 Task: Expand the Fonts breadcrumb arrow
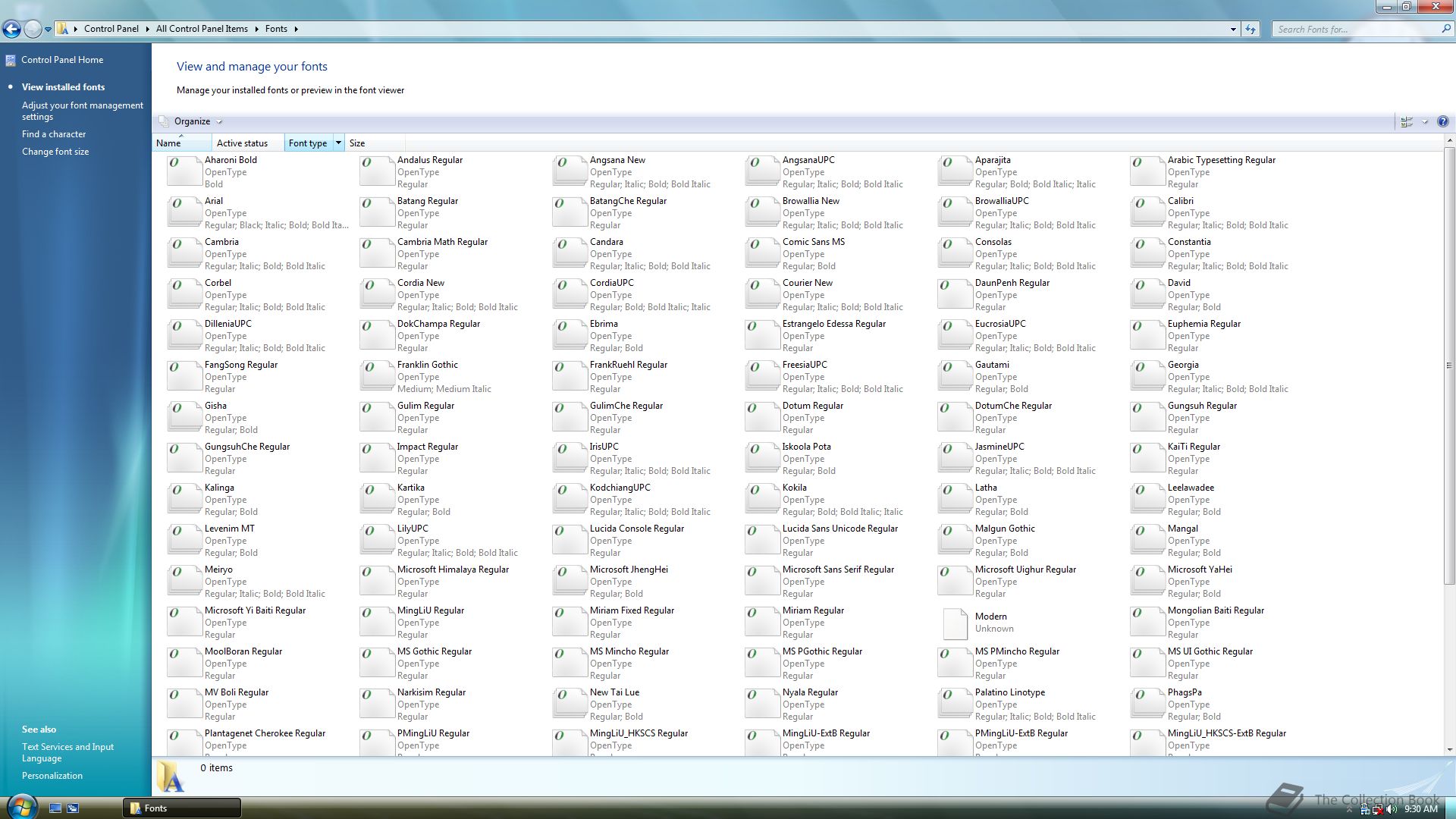(x=296, y=29)
